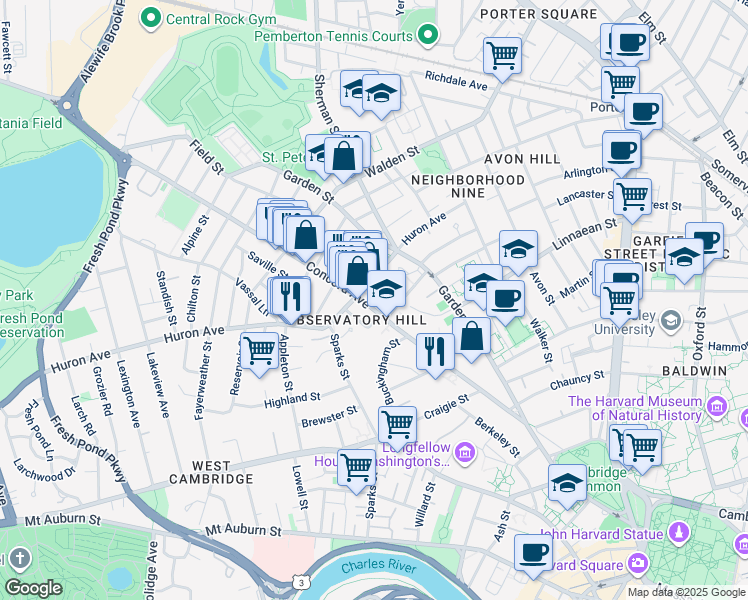Click the BALDWIN neighborhood label
The image size is (748, 600).
click(x=695, y=371)
